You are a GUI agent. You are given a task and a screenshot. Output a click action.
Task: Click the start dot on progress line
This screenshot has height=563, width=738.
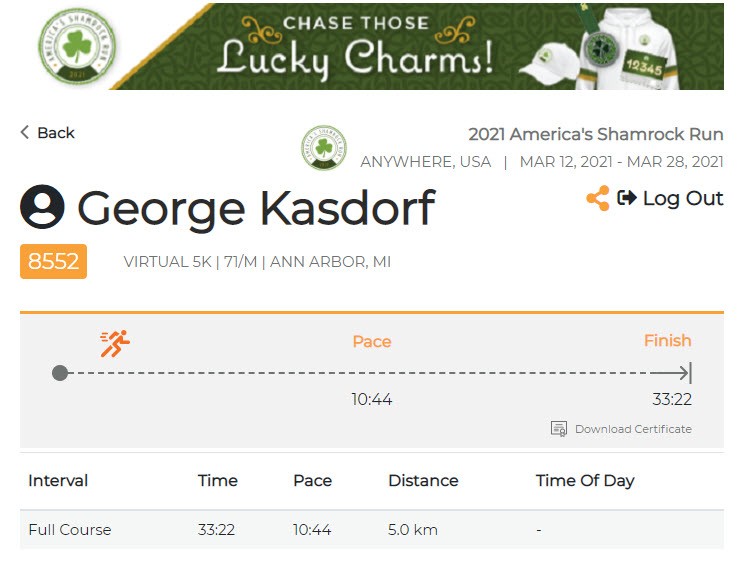[x=60, y=373]
